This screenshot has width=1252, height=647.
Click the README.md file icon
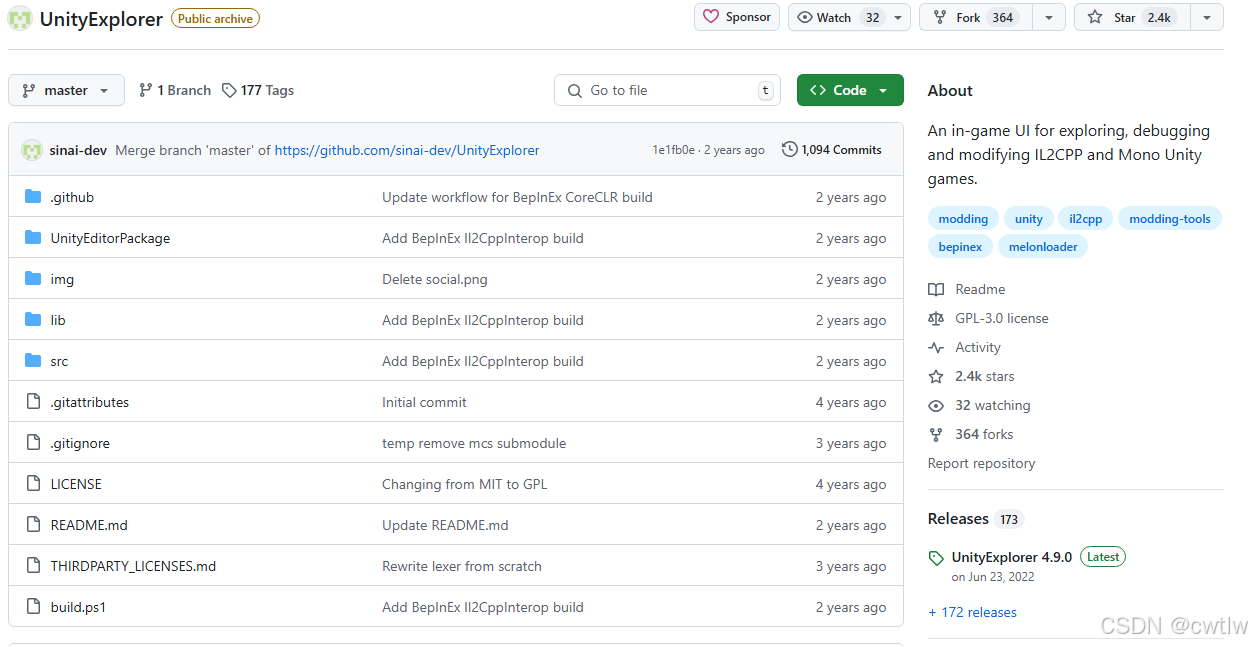pyautogui.click(x=33, y=525)
